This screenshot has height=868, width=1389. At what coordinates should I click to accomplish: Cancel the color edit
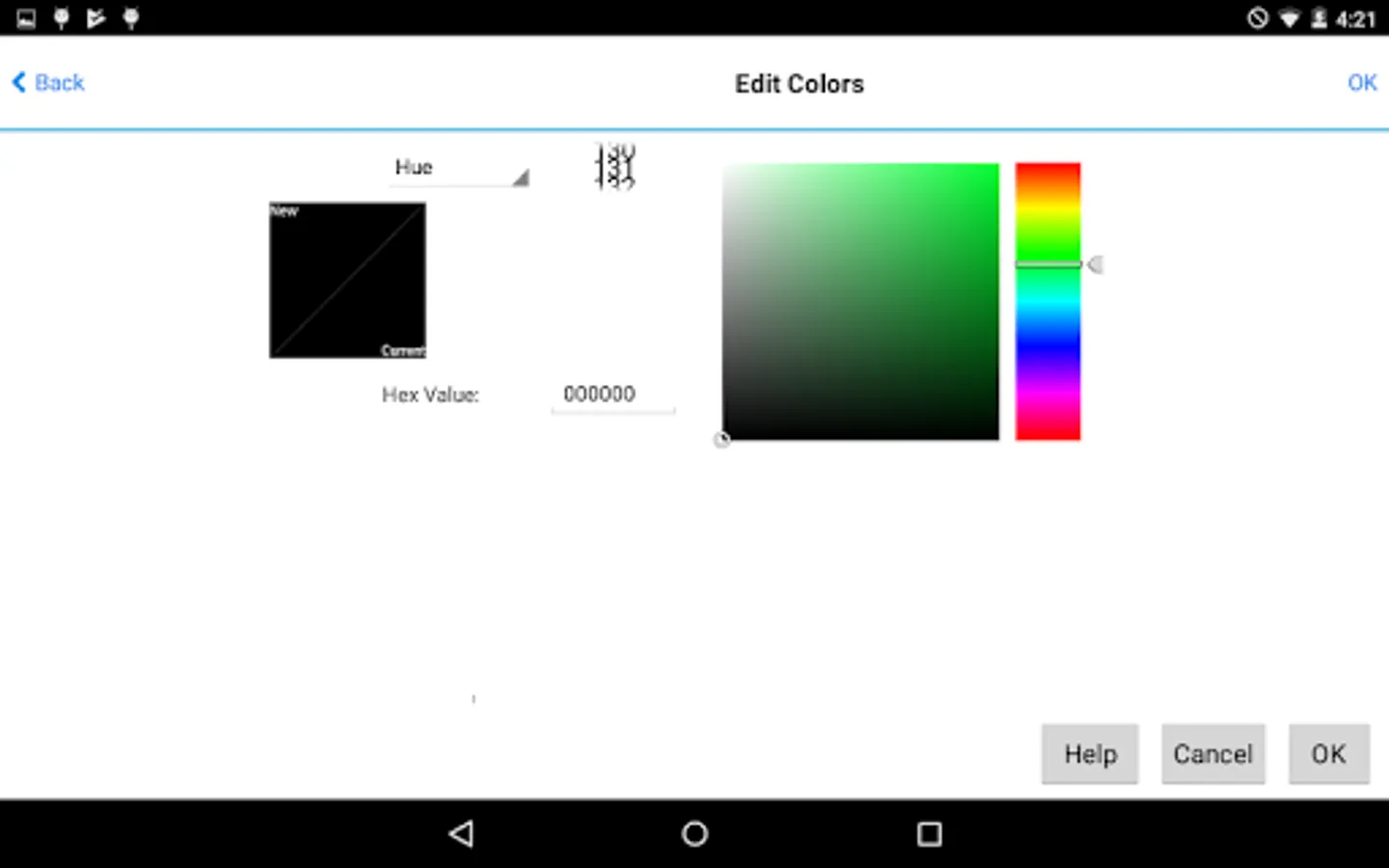pyautogui.click(x=1212, y=754)
